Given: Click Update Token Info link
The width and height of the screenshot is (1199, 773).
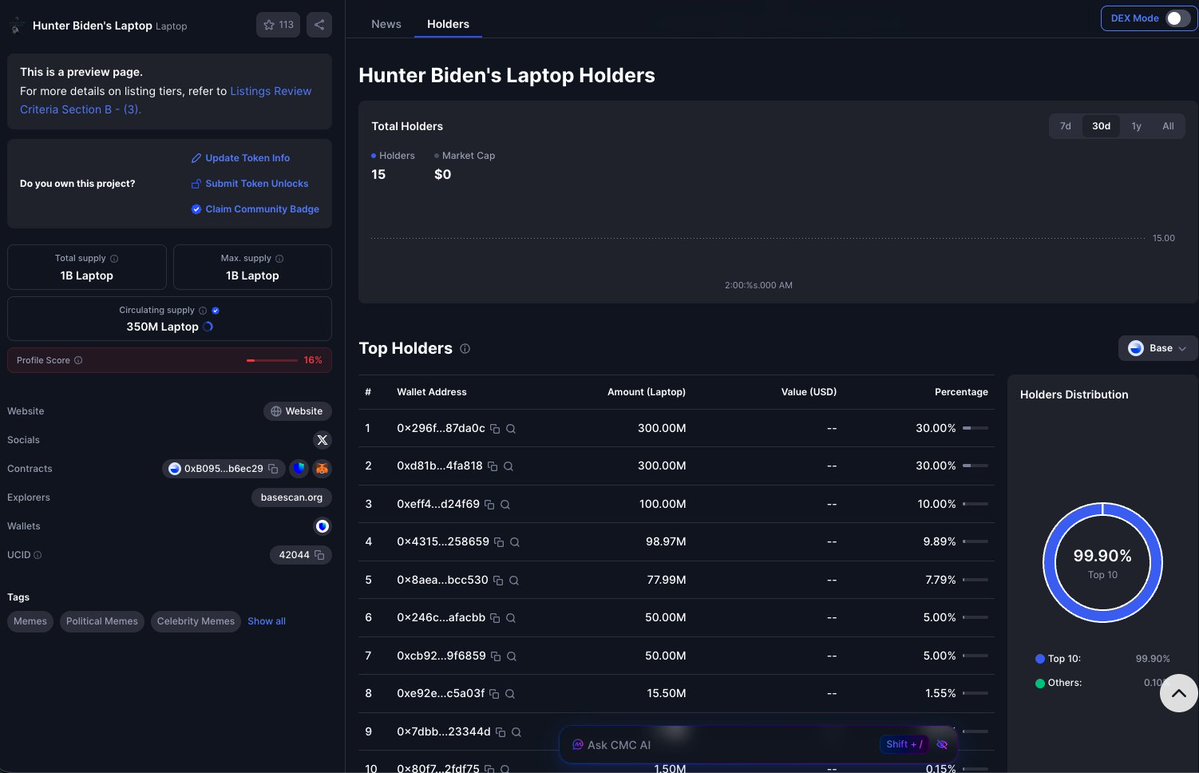Looking at the screenshot, I should (x=240, y=158).
